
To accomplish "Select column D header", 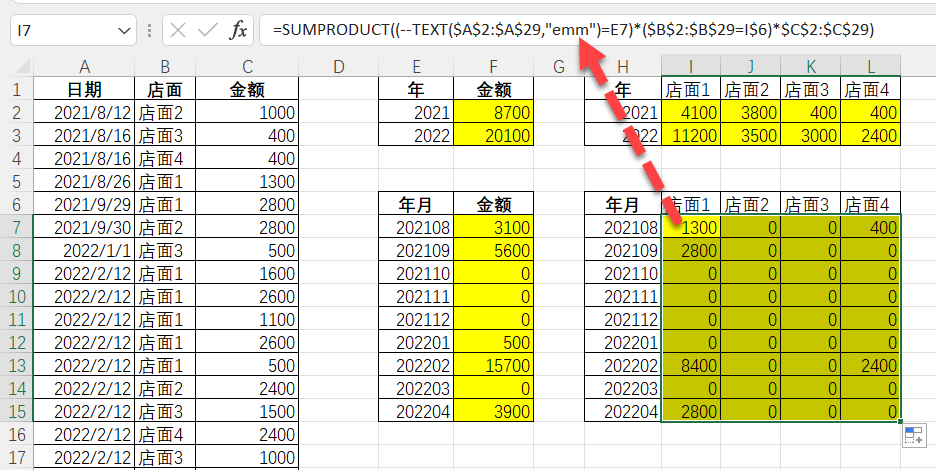I will [x=338, y=66].
